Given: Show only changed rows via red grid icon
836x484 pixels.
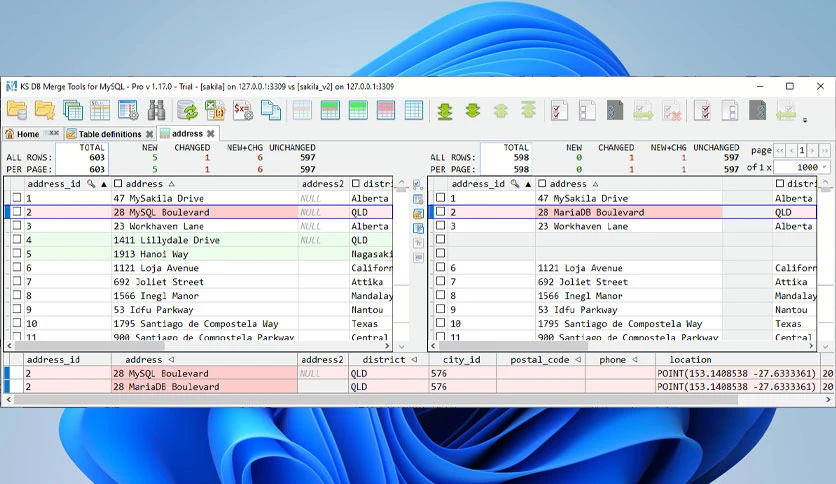Looking at the screenshot, I should tap(385, 110).
